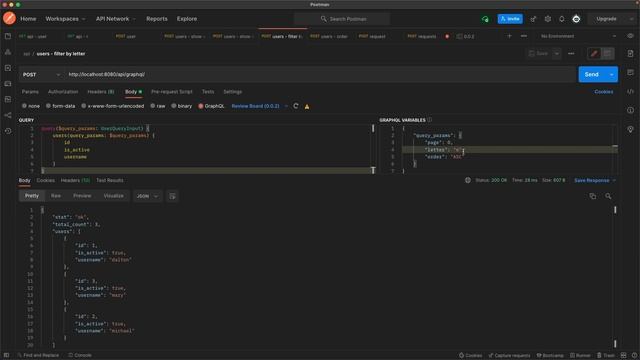Refresh the GraphQL schema with reload icon
Image resolution: width=640 pixels, height=360 pixels.
coord(296,106)
